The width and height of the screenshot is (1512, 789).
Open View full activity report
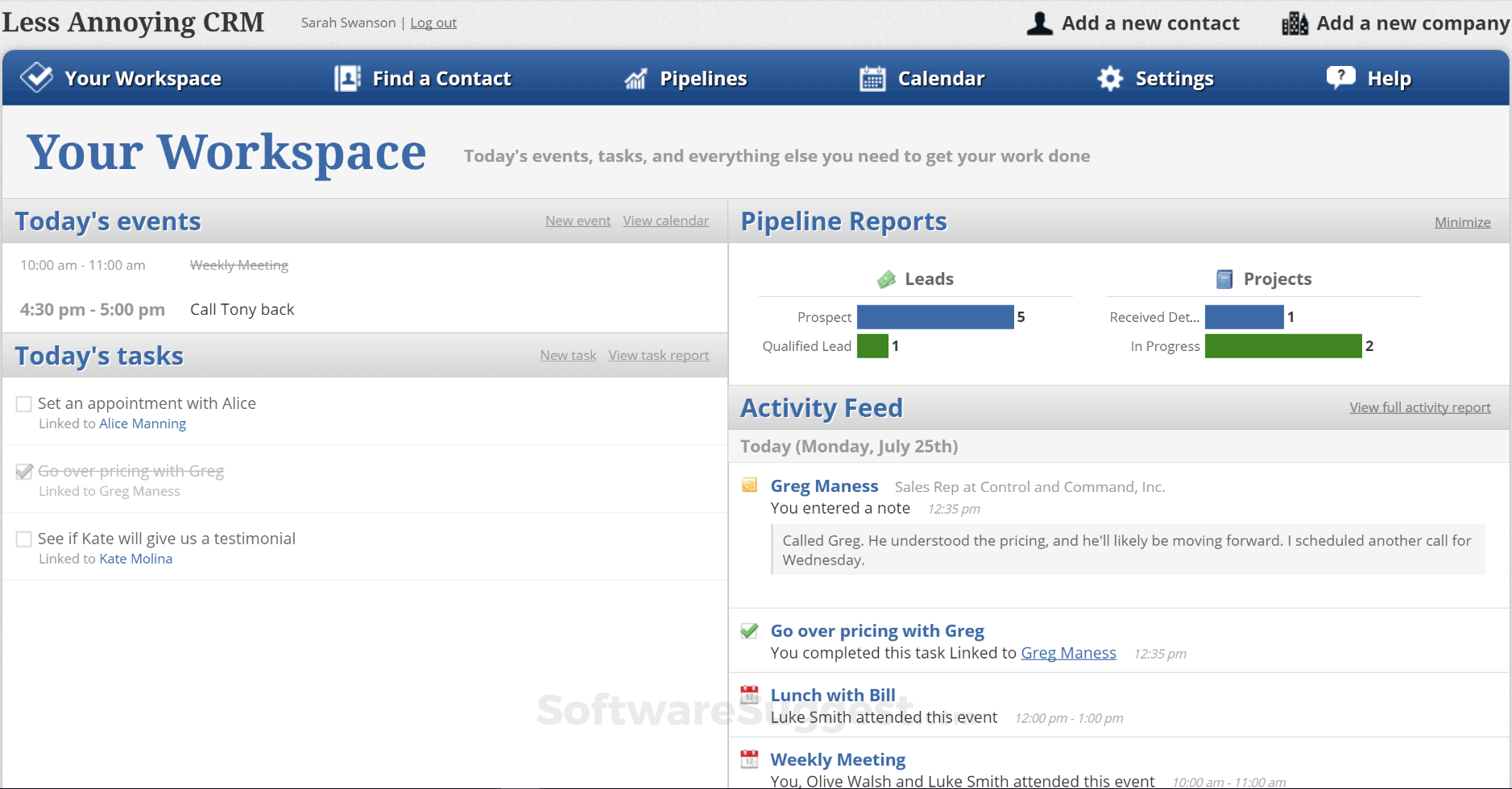pyautogui.click(x=1420, y=407)
